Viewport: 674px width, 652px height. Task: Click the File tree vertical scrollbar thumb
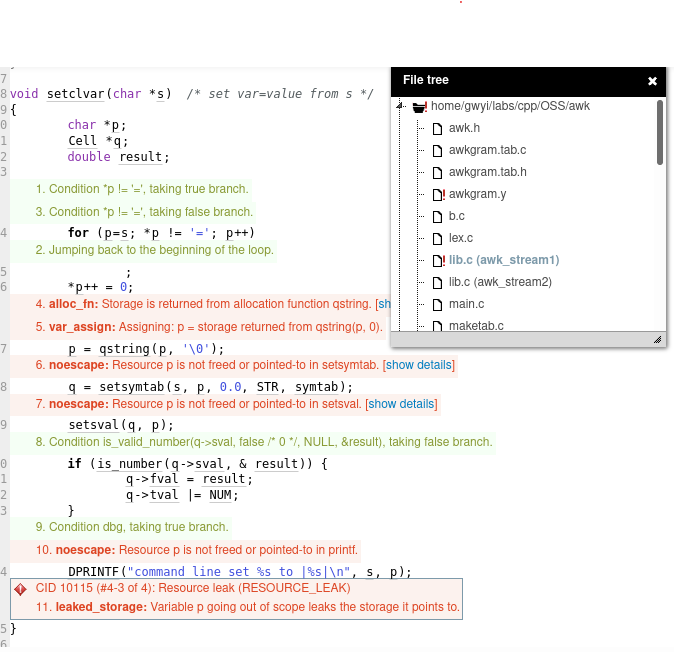click(x=660, y=132)
